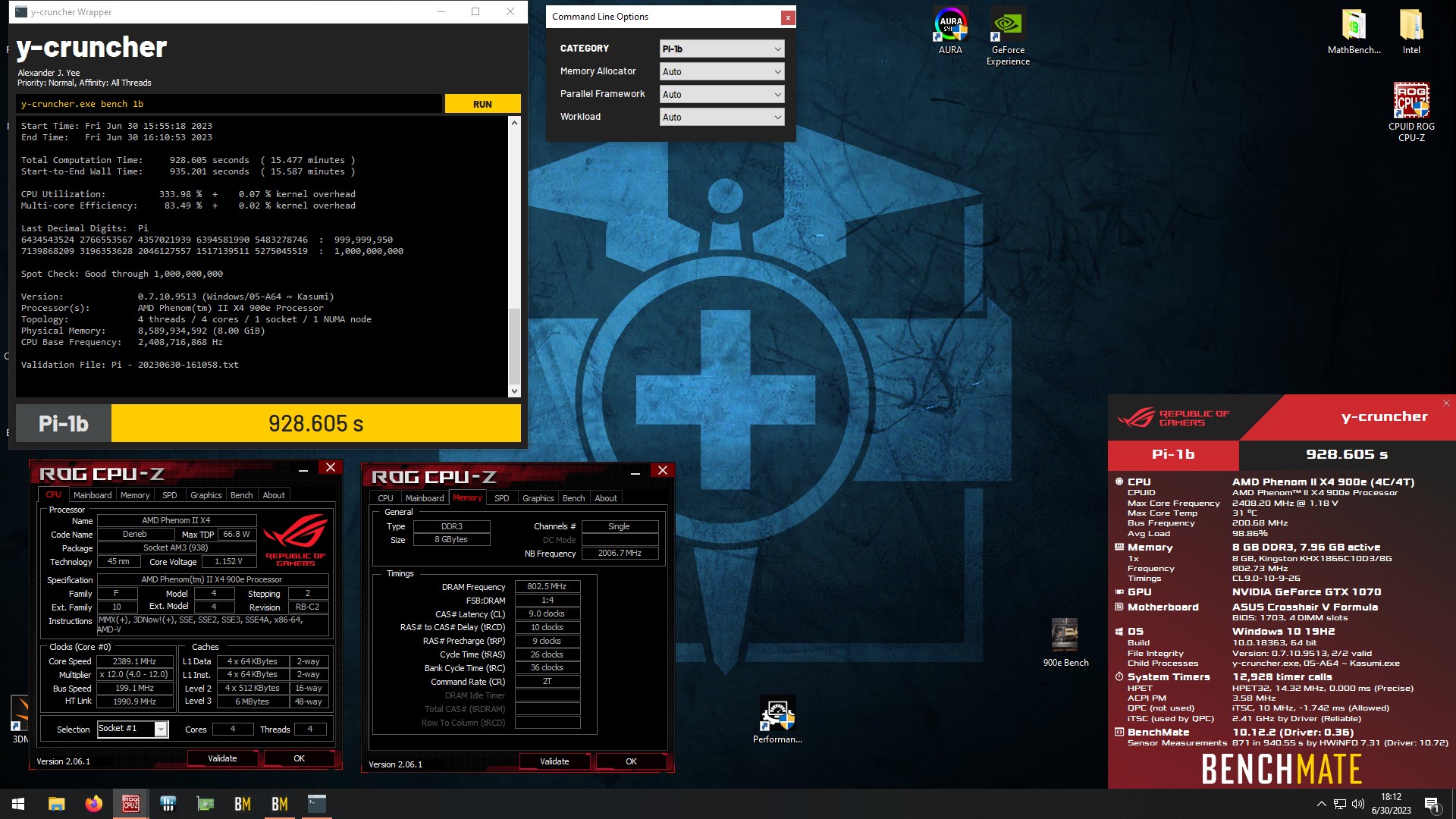Open SPD tab in right CPU-Z
Image resolution: width=1456 pixels, height=819 pixels.
tap(502, 498)
